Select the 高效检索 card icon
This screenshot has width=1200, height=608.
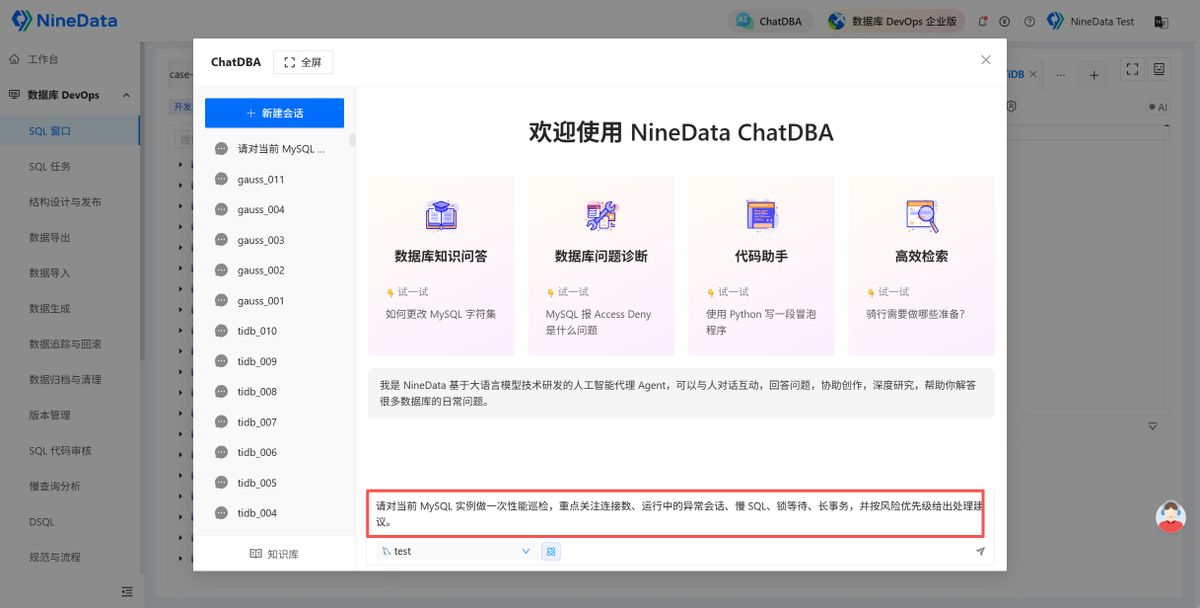[921, 215]
